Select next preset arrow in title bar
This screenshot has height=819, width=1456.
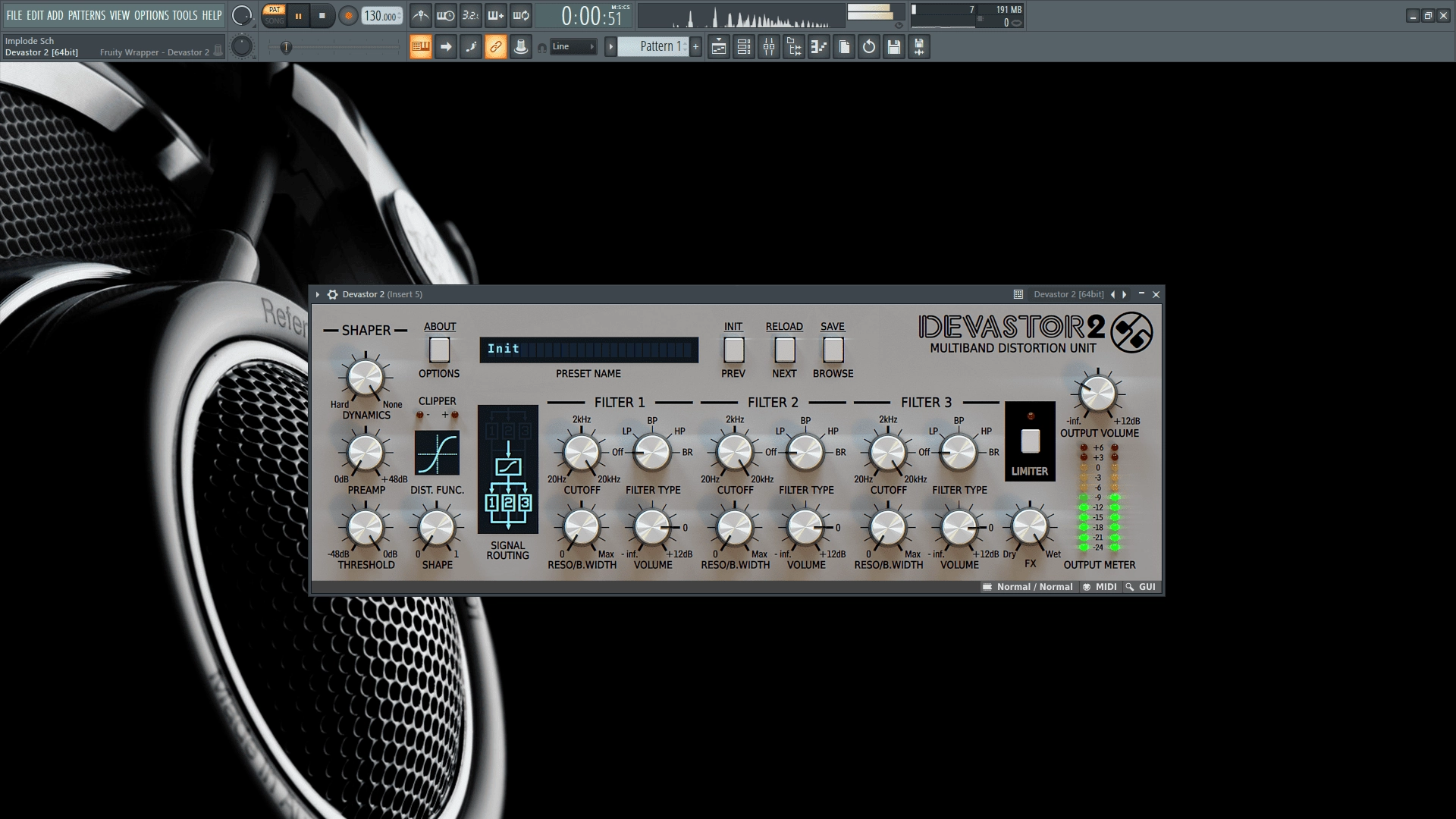point(1125,294)
